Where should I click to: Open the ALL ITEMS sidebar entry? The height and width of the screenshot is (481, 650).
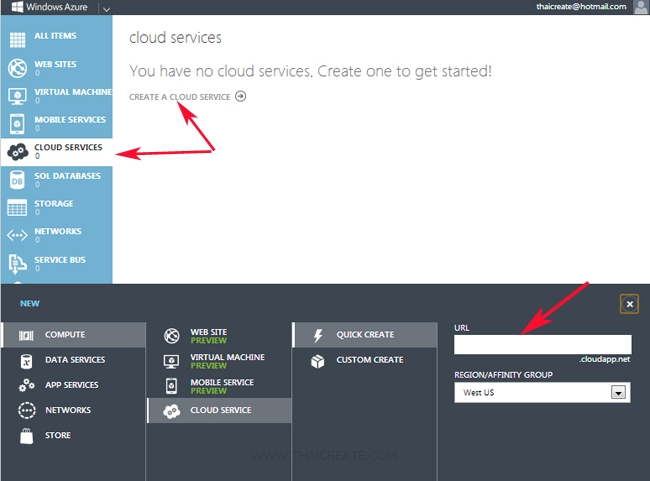pyautogui.click(x=55, y=36)
